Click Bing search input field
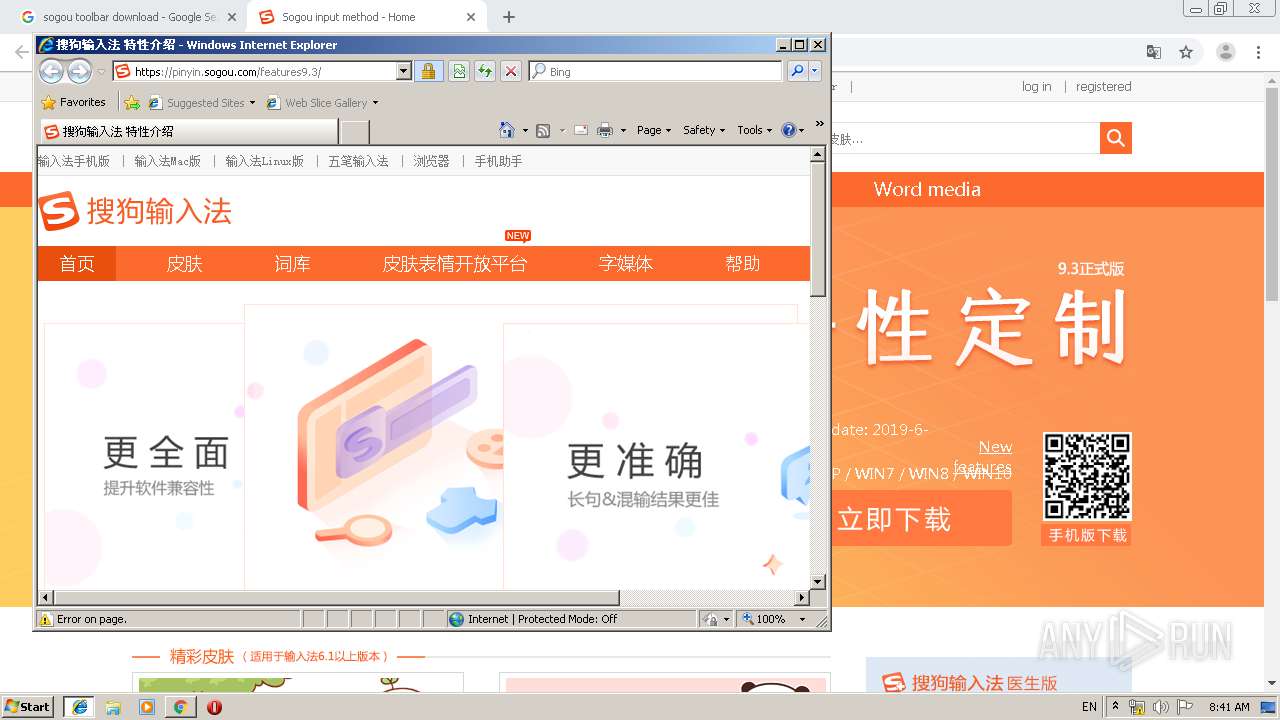This screenshot has width=1280, height=720. (x=656, y=71)
